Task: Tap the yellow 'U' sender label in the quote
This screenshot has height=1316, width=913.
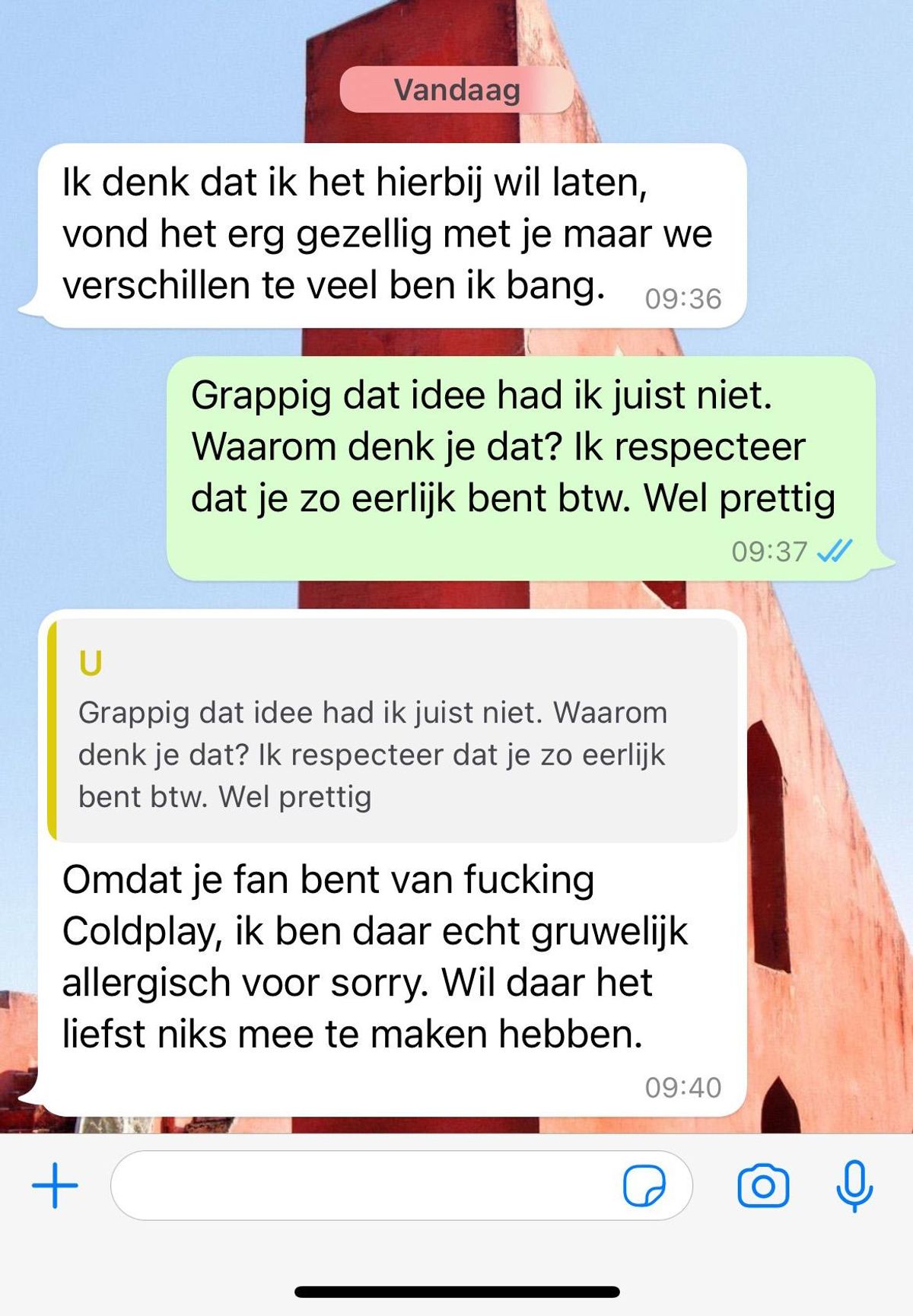Action: 91,664
